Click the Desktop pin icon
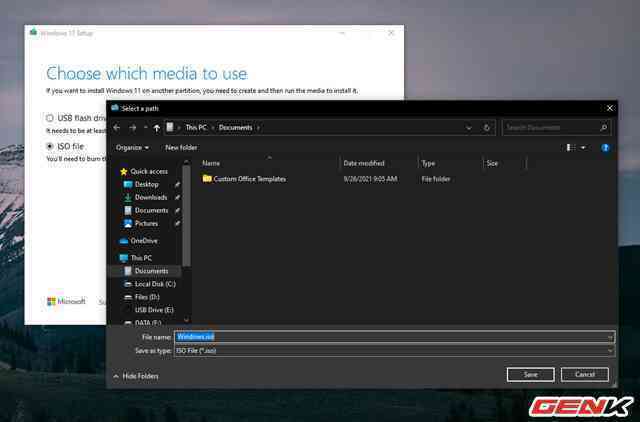 tap(177, 184)
